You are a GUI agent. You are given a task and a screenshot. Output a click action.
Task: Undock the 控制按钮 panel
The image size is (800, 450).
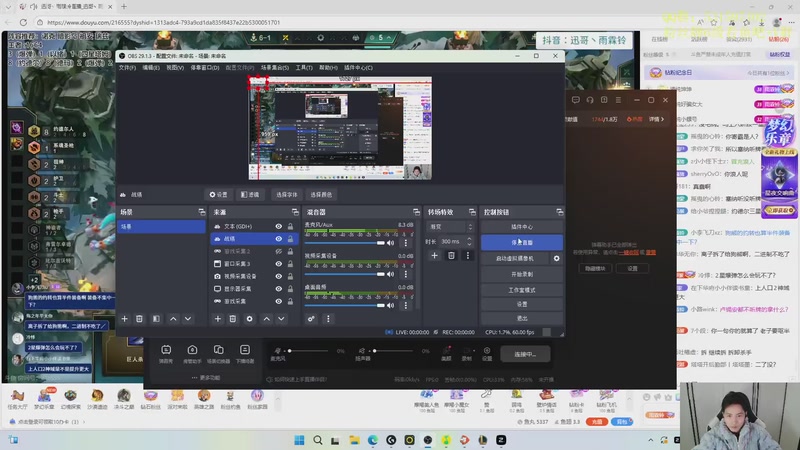(560, 212)
